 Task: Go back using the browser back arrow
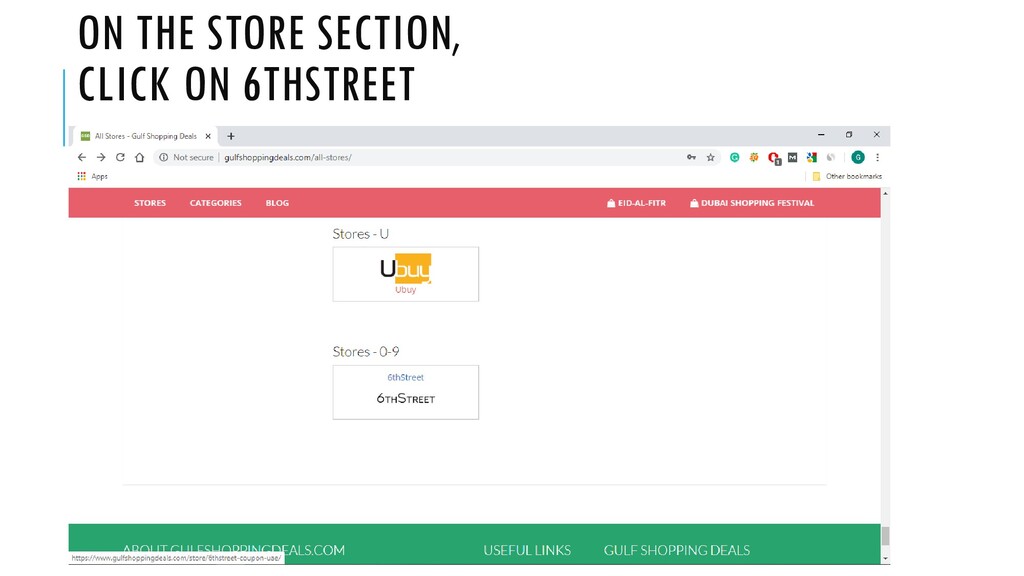point(82,157)
